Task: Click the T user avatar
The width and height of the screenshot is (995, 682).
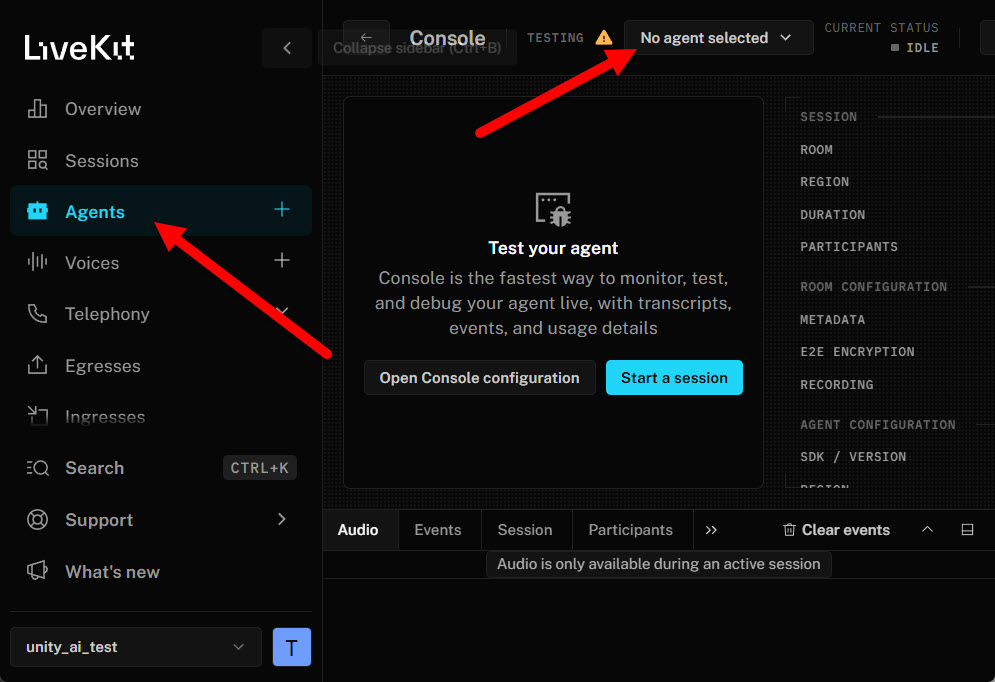Action: click(x=292, y=646)
